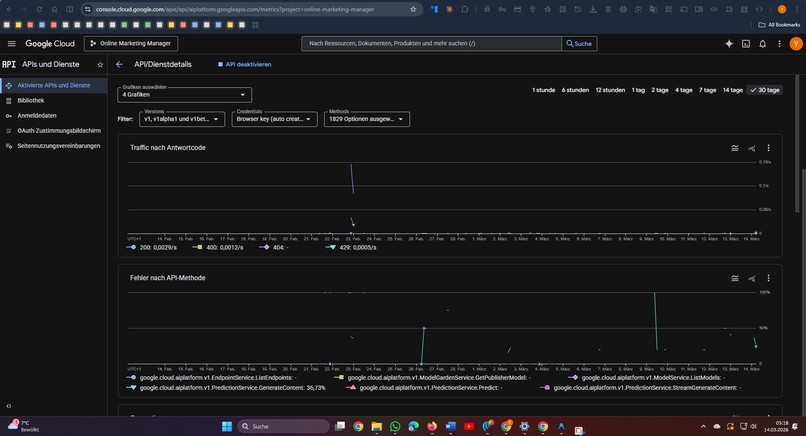Select the 7 tage time range
Screen dimensions: 806x436
[x=707, y=90]
